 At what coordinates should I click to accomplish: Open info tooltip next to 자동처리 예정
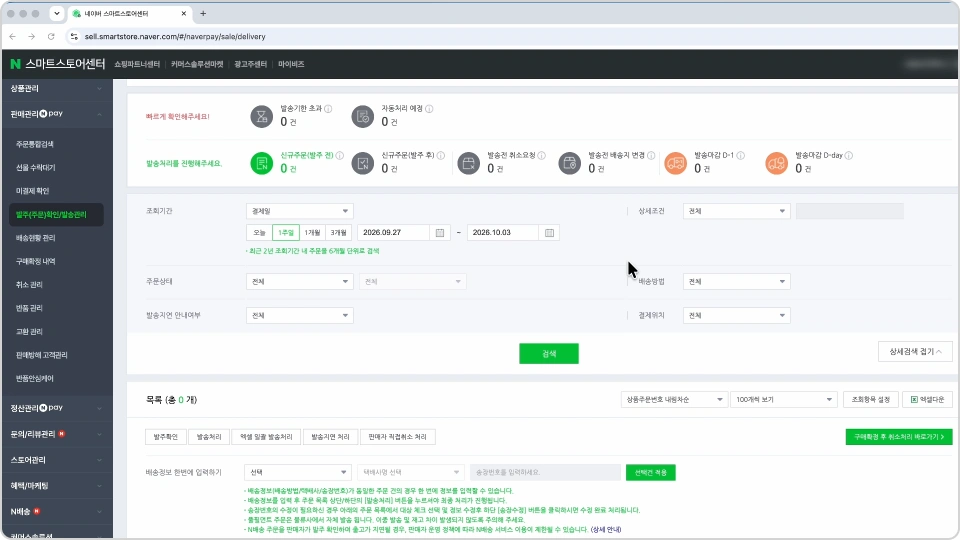pos(429,108)
